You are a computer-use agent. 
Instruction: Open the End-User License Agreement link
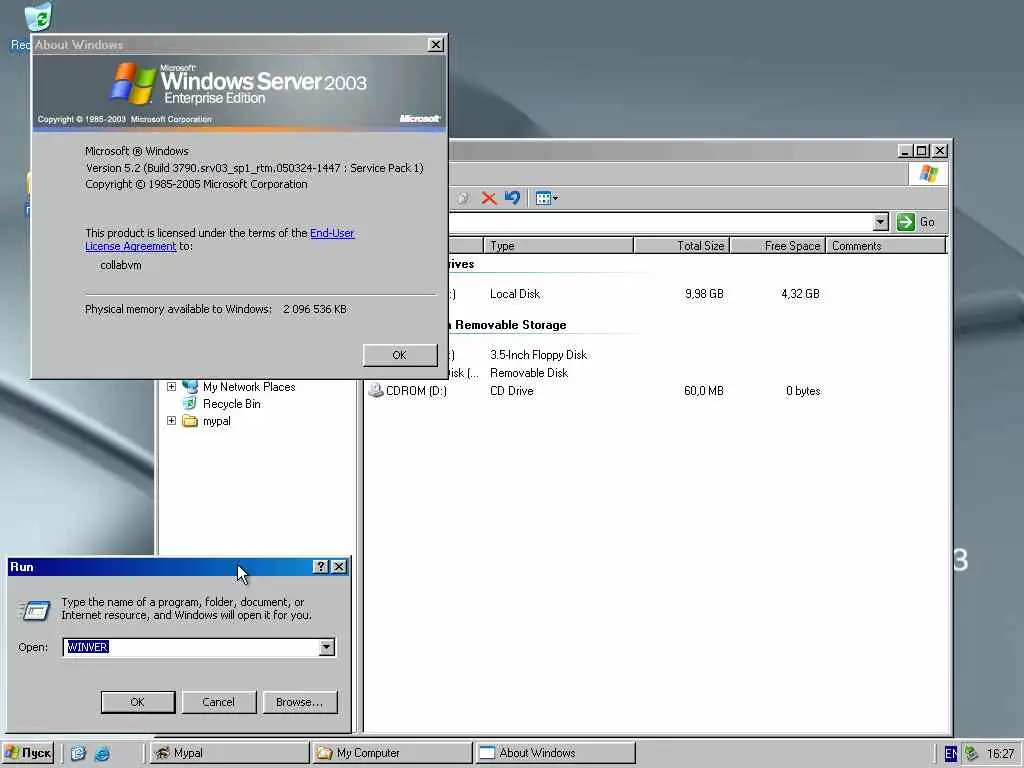pyautogui.click(x=332, y=232)
